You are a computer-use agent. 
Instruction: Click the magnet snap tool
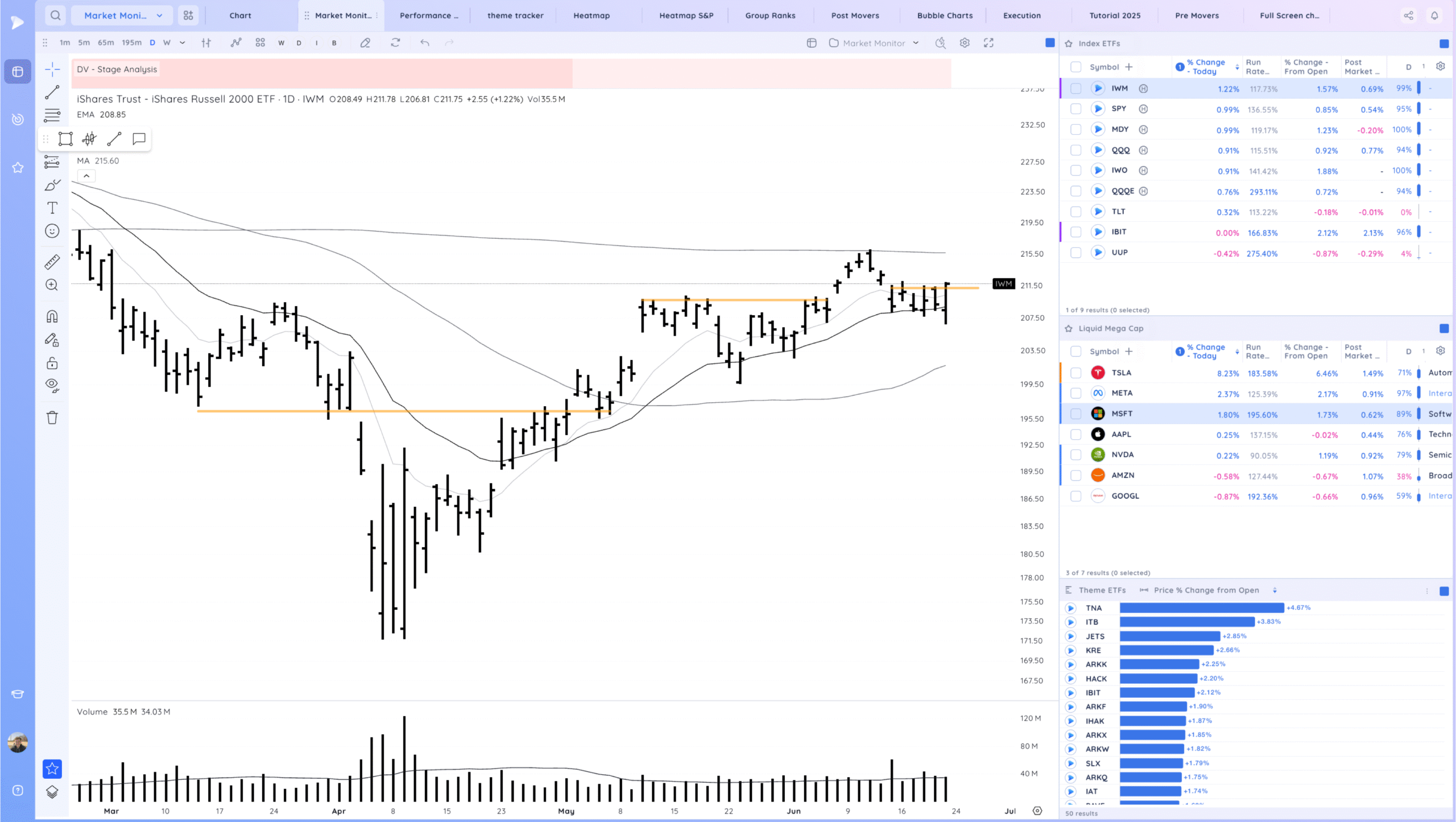pyautogui.click(x=52, y=316)
